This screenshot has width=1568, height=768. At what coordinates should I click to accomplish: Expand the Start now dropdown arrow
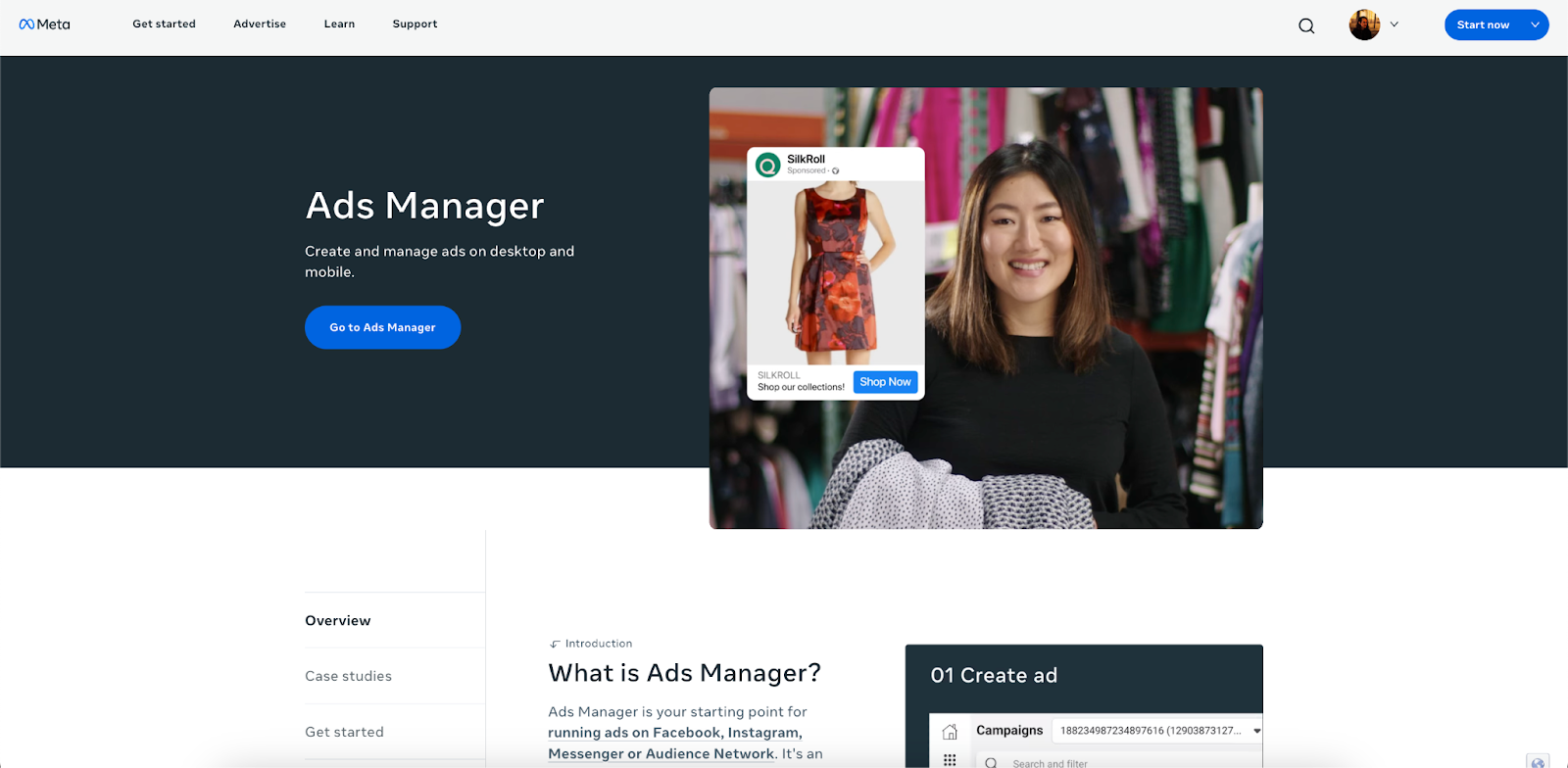1535,24
